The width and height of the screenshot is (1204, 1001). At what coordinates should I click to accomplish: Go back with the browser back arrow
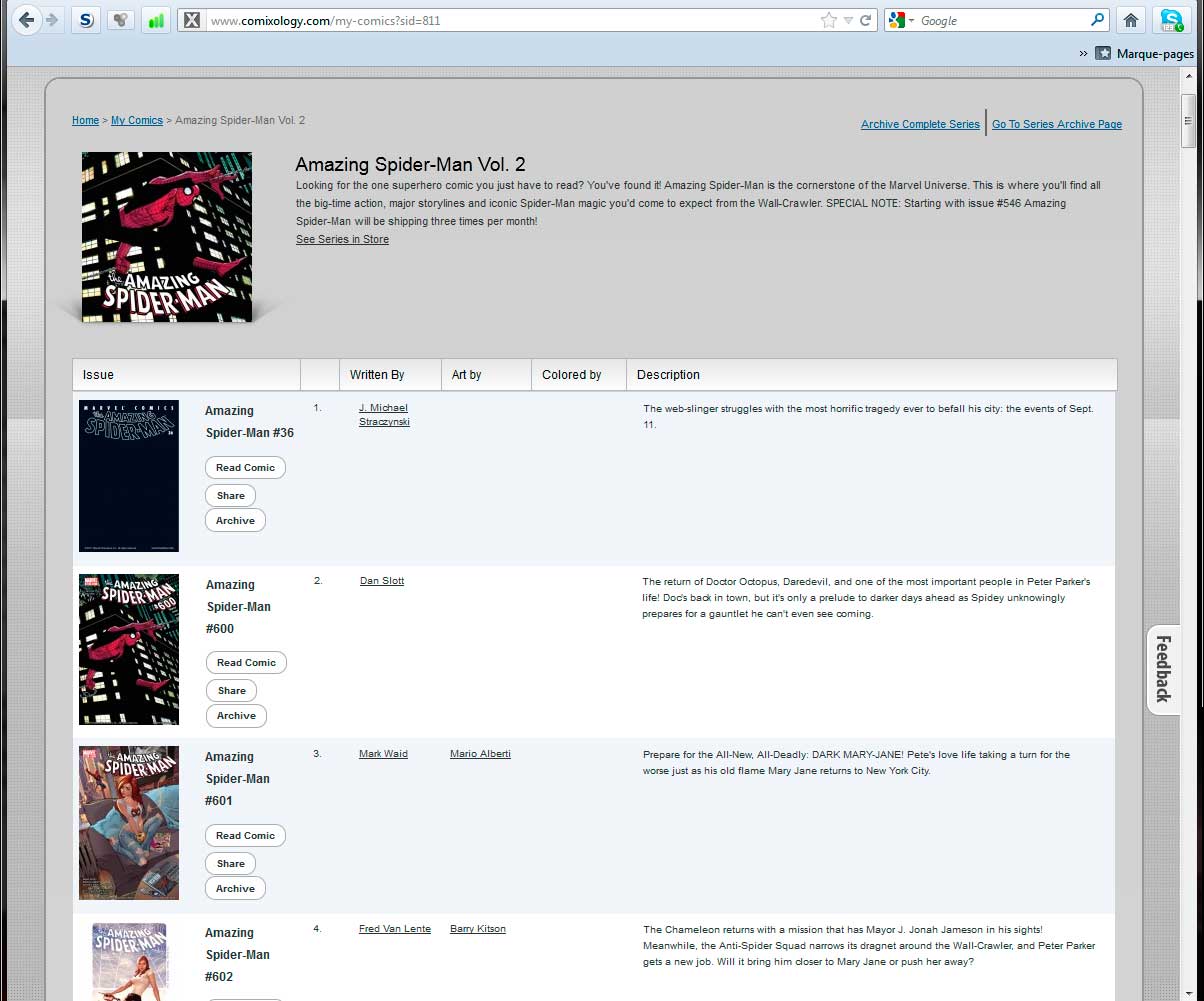[26, 19]
